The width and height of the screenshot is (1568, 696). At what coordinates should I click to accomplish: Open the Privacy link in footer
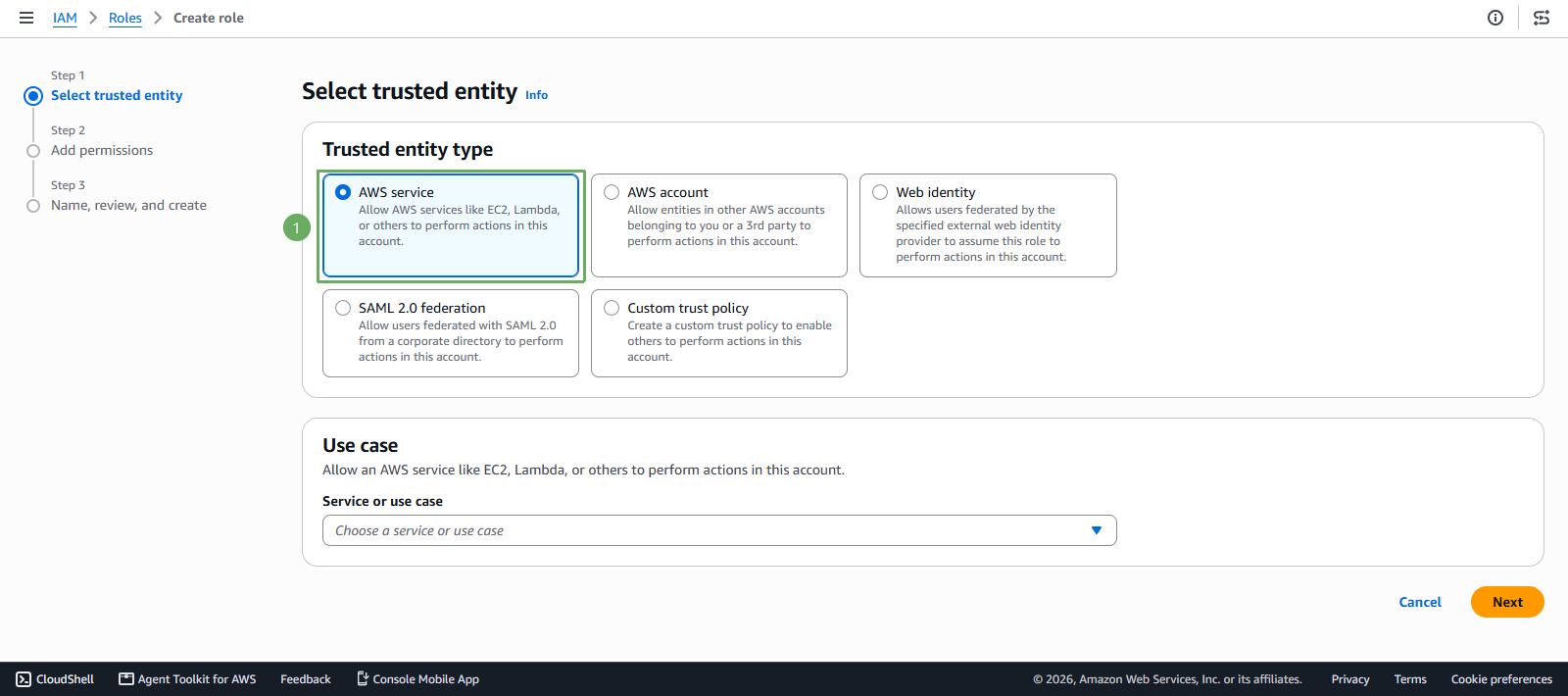click(x=1350, y=679)
